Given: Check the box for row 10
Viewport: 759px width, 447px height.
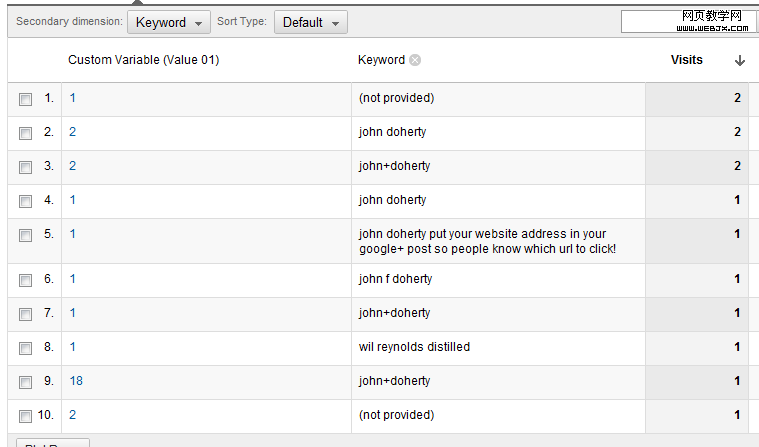Looking at the screenshot, I should (x=25, y=416).
